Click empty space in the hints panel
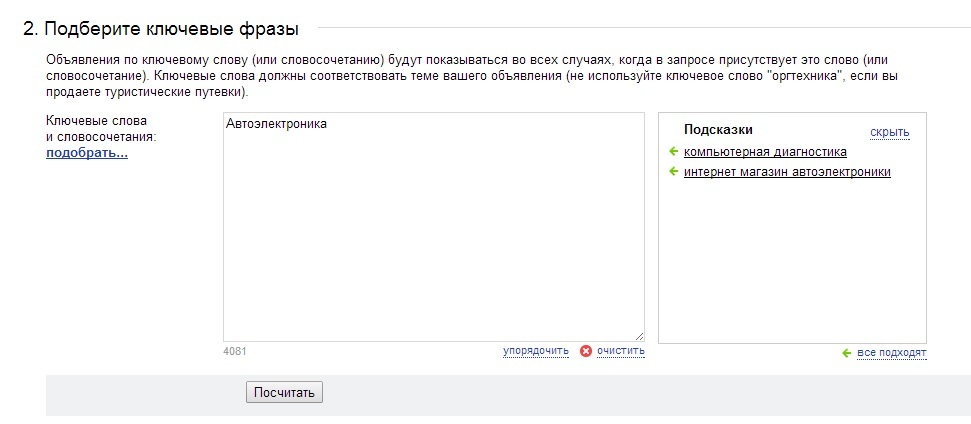971x424 pixels. (792, 260)
